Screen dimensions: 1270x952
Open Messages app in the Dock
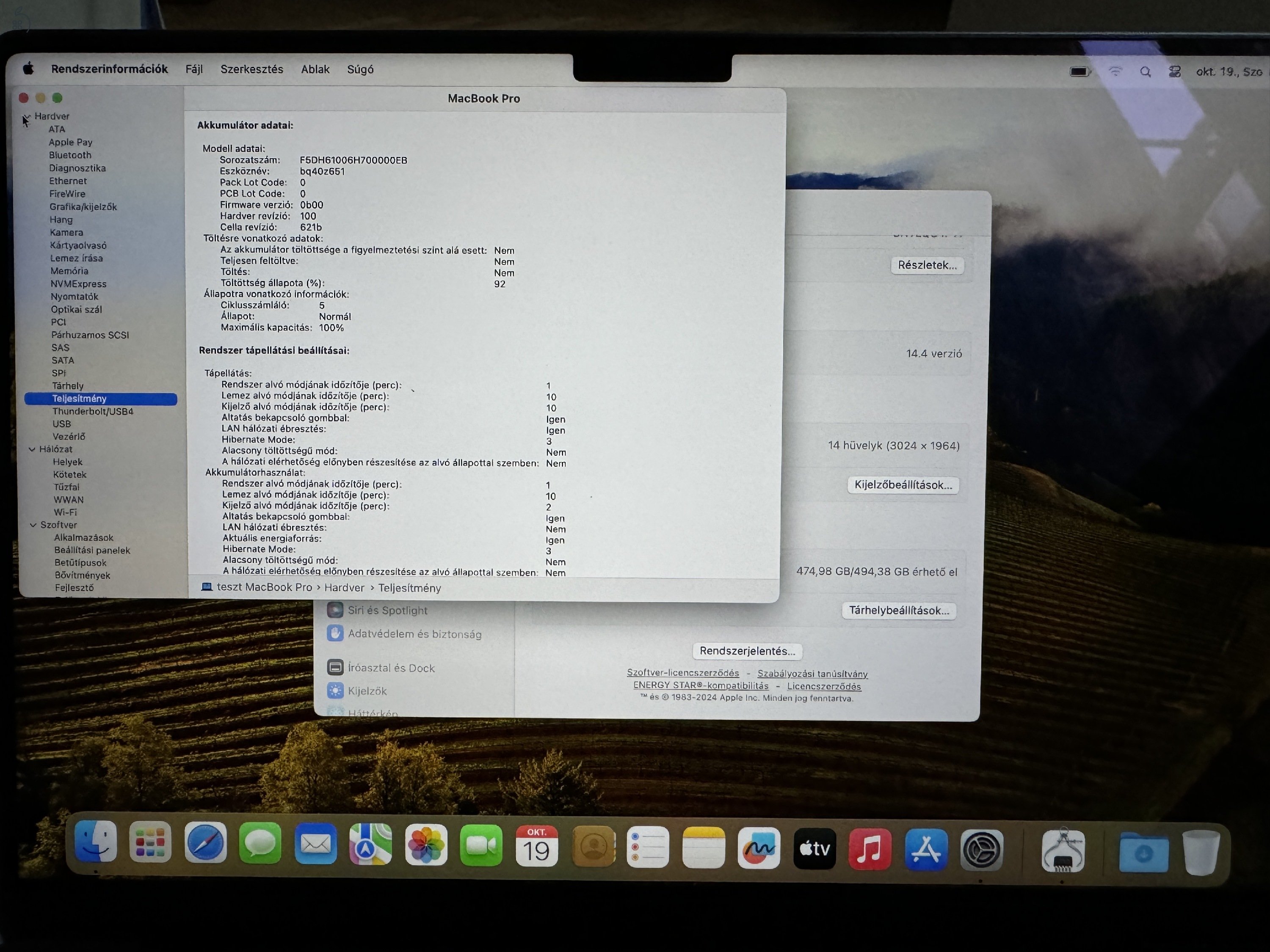(x=260, y=844)
